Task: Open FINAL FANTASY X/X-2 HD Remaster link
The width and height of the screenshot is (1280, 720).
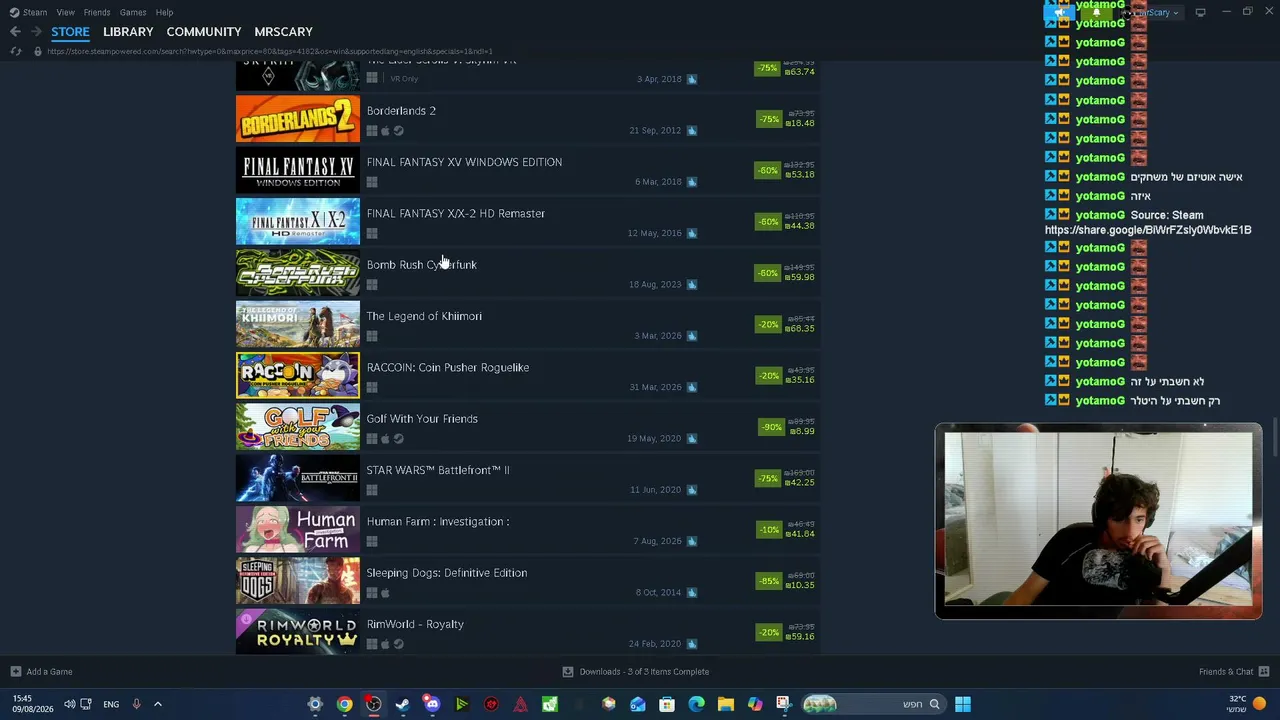Action: coord(456,213)
